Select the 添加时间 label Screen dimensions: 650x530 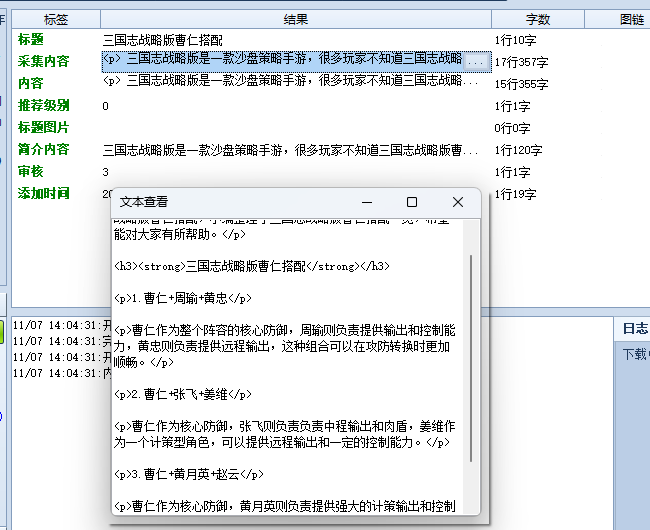tap(43, 193)
